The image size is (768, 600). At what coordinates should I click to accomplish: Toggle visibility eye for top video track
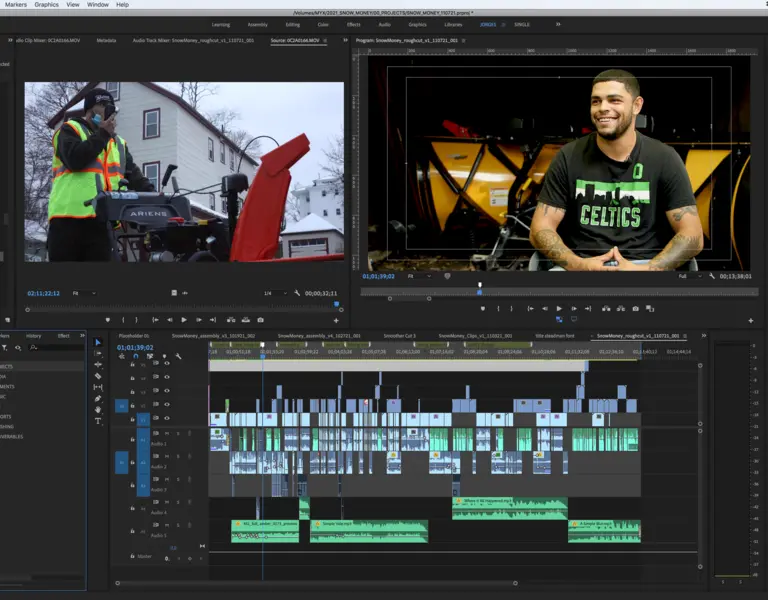coord(167,363)
